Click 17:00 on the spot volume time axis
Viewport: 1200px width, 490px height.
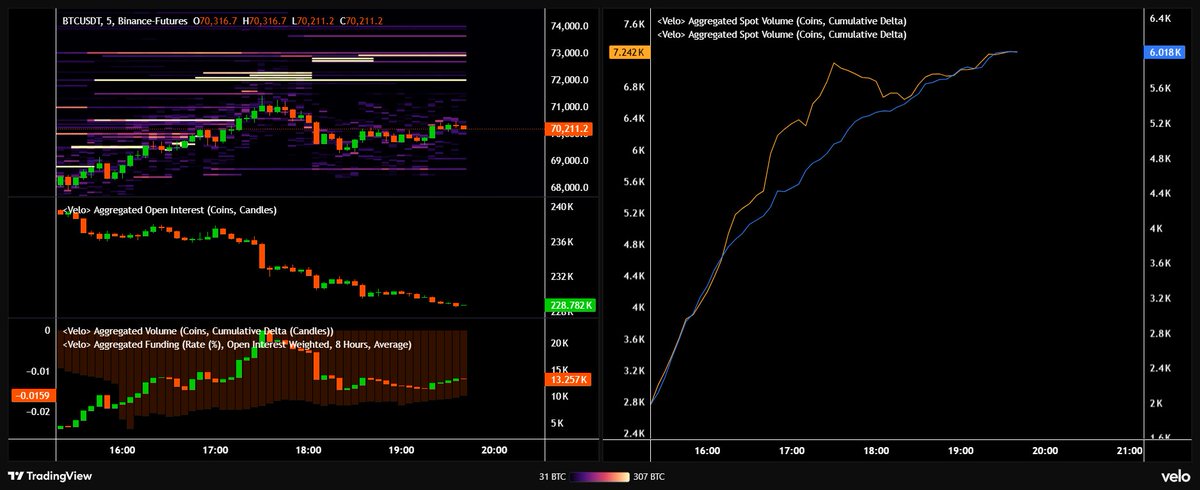click(x=791, y=450)
